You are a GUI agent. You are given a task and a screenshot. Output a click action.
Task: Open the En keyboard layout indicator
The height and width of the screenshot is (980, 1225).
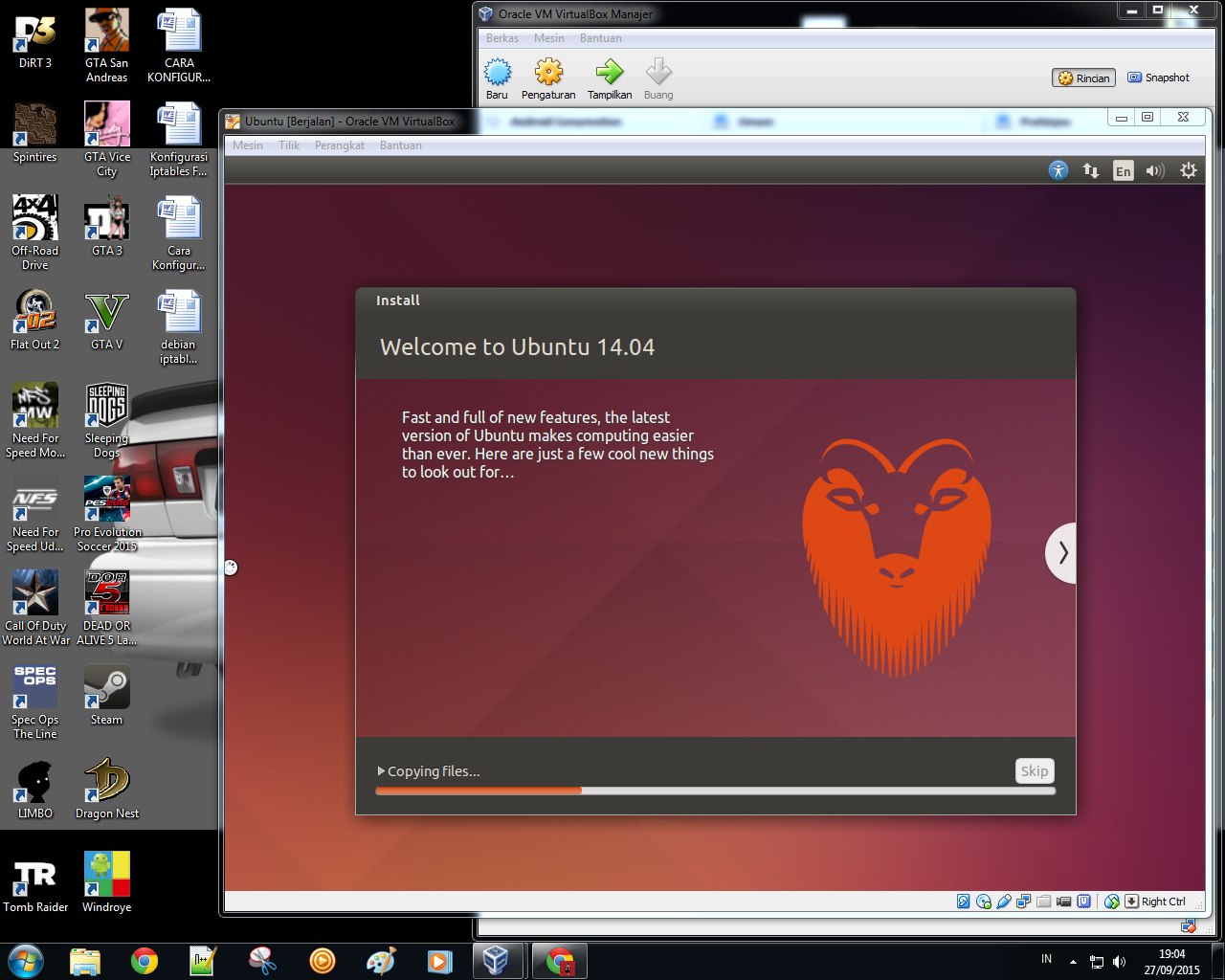pyautogui.click(x=1124, y=171)
